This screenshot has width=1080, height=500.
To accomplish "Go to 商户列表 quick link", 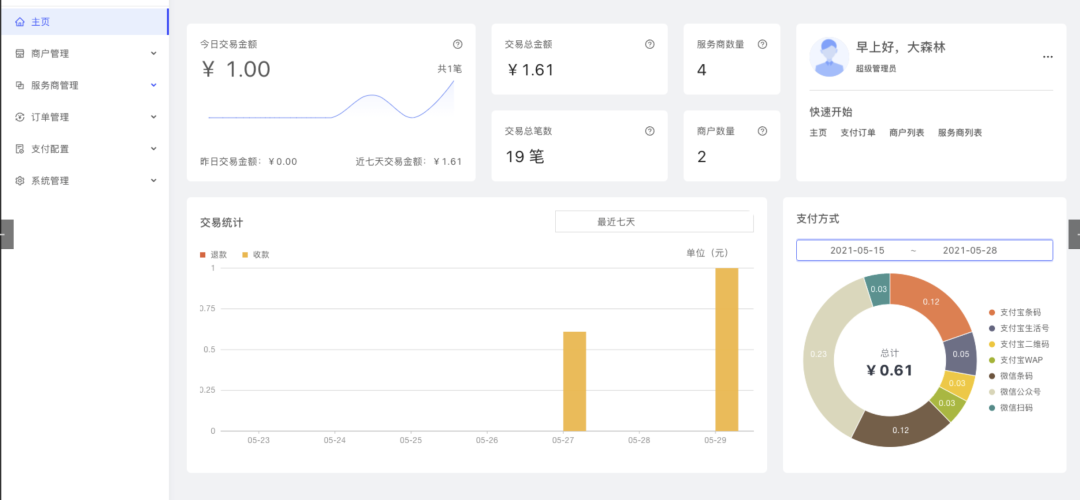I will 906,132.
